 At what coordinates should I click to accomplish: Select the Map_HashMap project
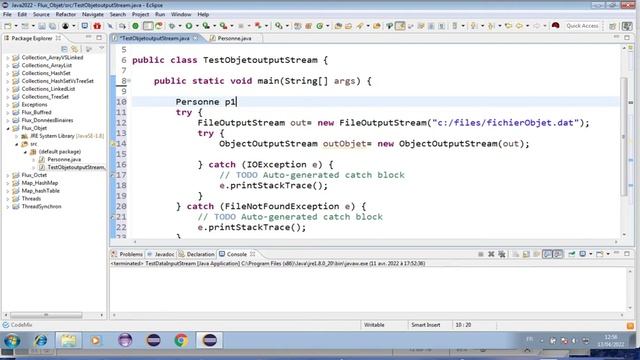click(x=39, y=183)
